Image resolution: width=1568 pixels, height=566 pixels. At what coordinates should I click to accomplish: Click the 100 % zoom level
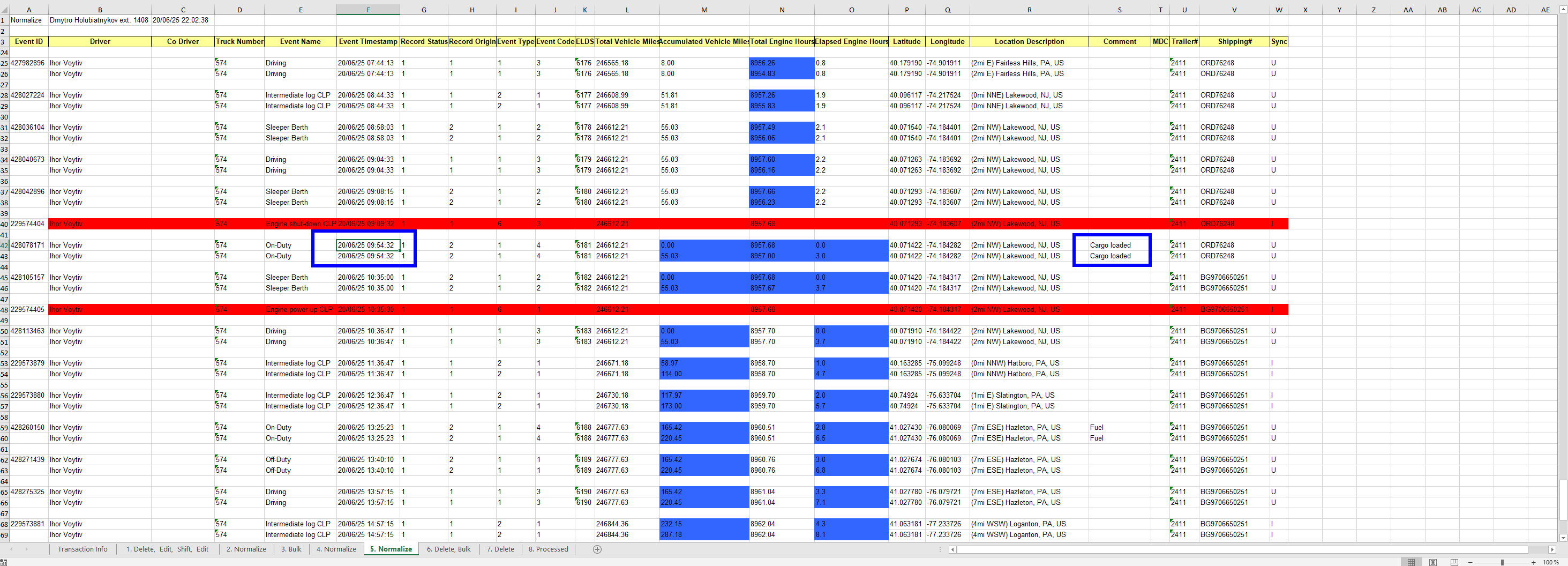[1550, 562]
